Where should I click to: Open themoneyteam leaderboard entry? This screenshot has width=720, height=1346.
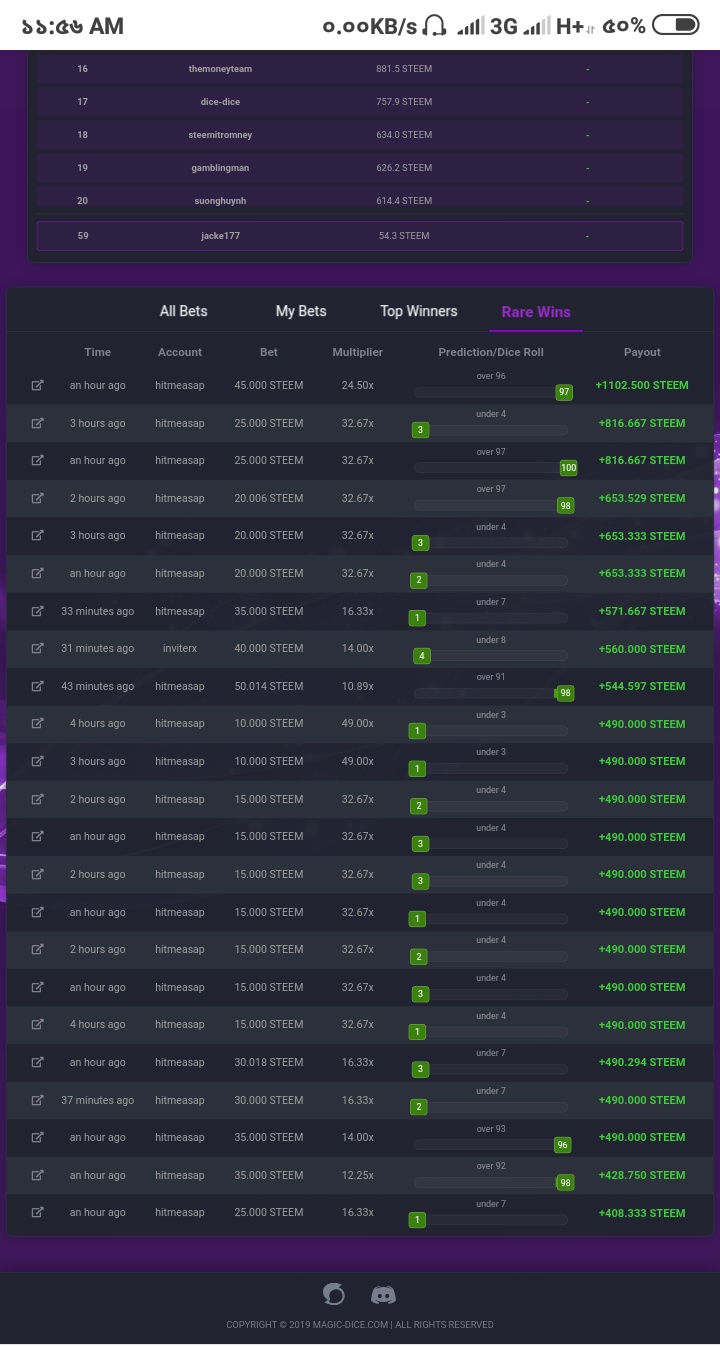pyautogui.click(x=220, y=69)
